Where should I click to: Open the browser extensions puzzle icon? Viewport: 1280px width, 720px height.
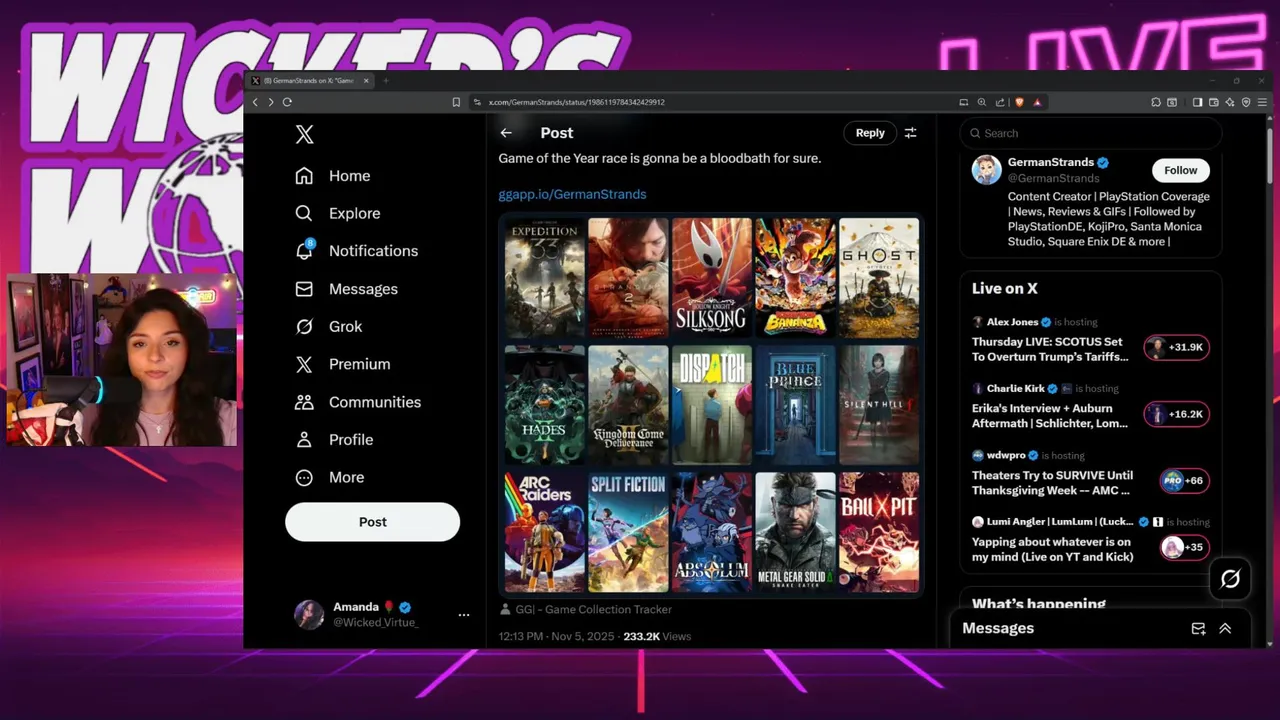pos(1155,102)
